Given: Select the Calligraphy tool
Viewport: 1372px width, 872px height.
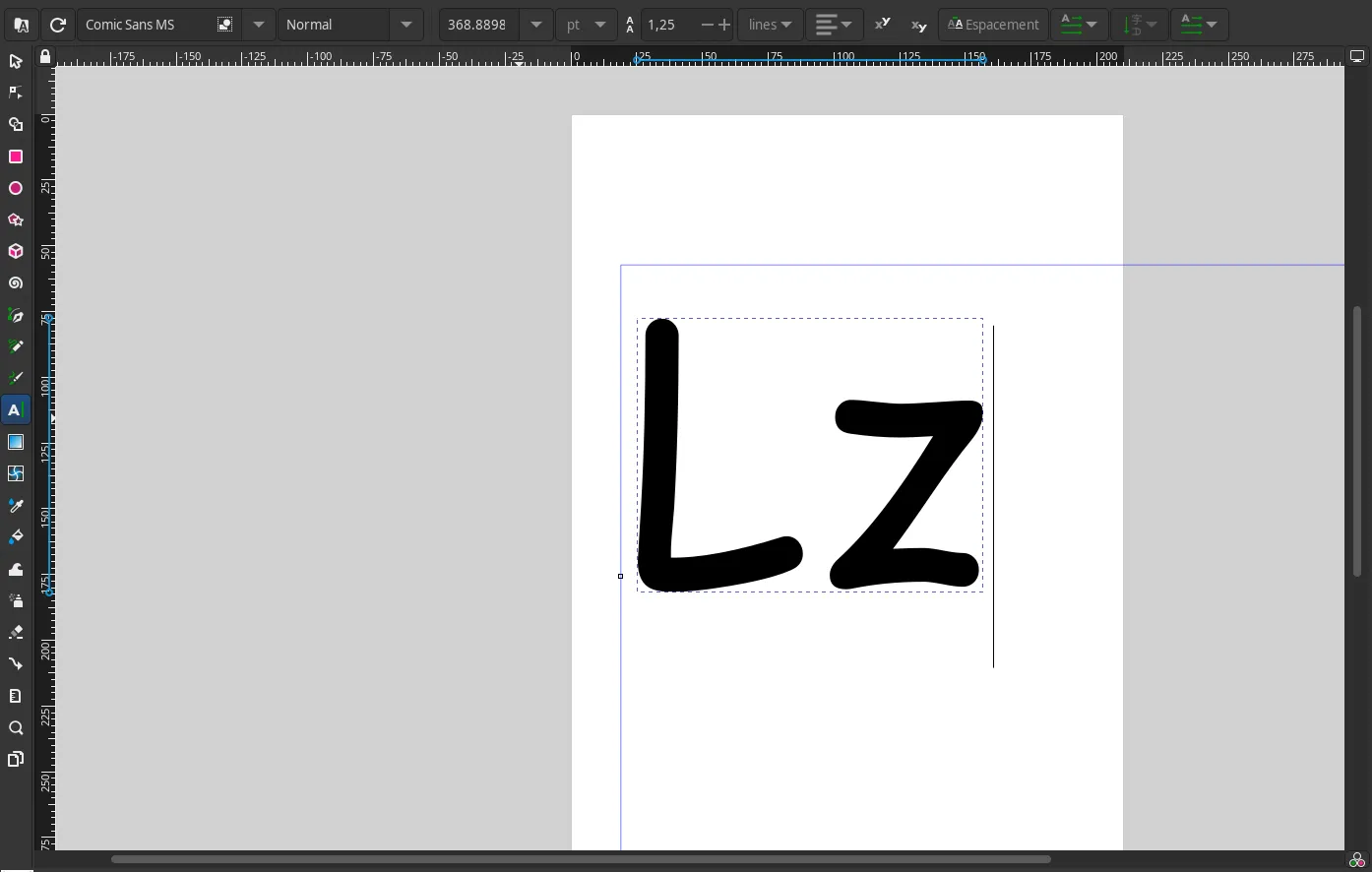Looking at the screenshot, I should pos(16,378).
